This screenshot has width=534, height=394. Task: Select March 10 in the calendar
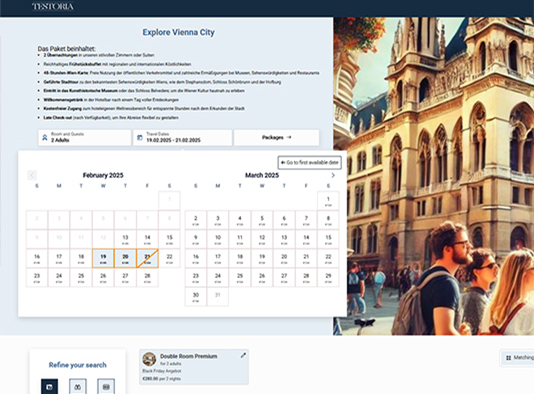[x=218, y=239]
